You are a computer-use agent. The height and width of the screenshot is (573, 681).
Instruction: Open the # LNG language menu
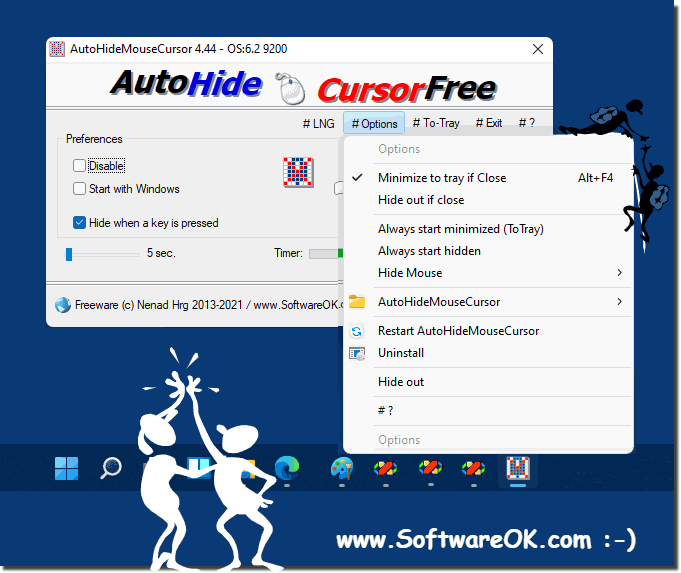click(319, 124)
